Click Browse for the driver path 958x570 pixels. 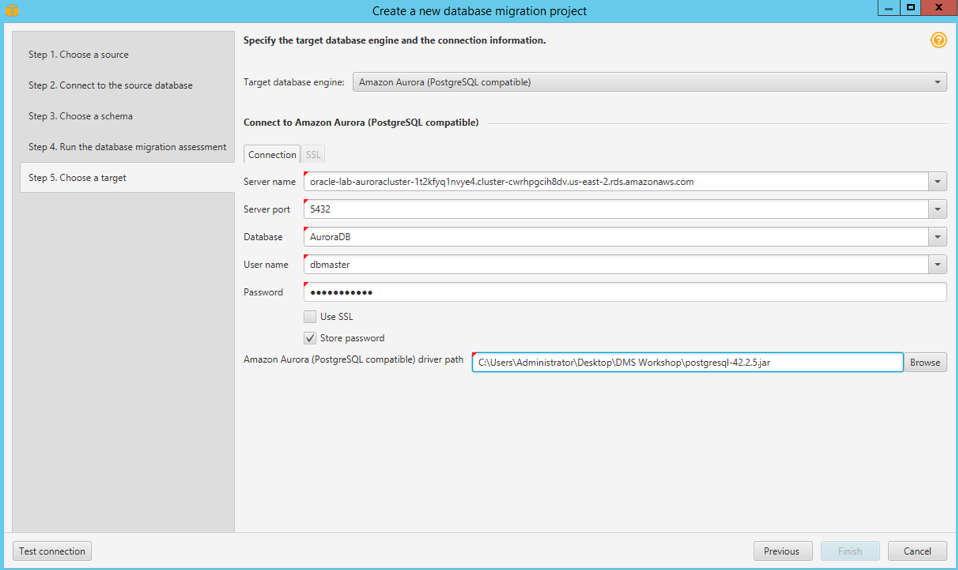[925, 362]
